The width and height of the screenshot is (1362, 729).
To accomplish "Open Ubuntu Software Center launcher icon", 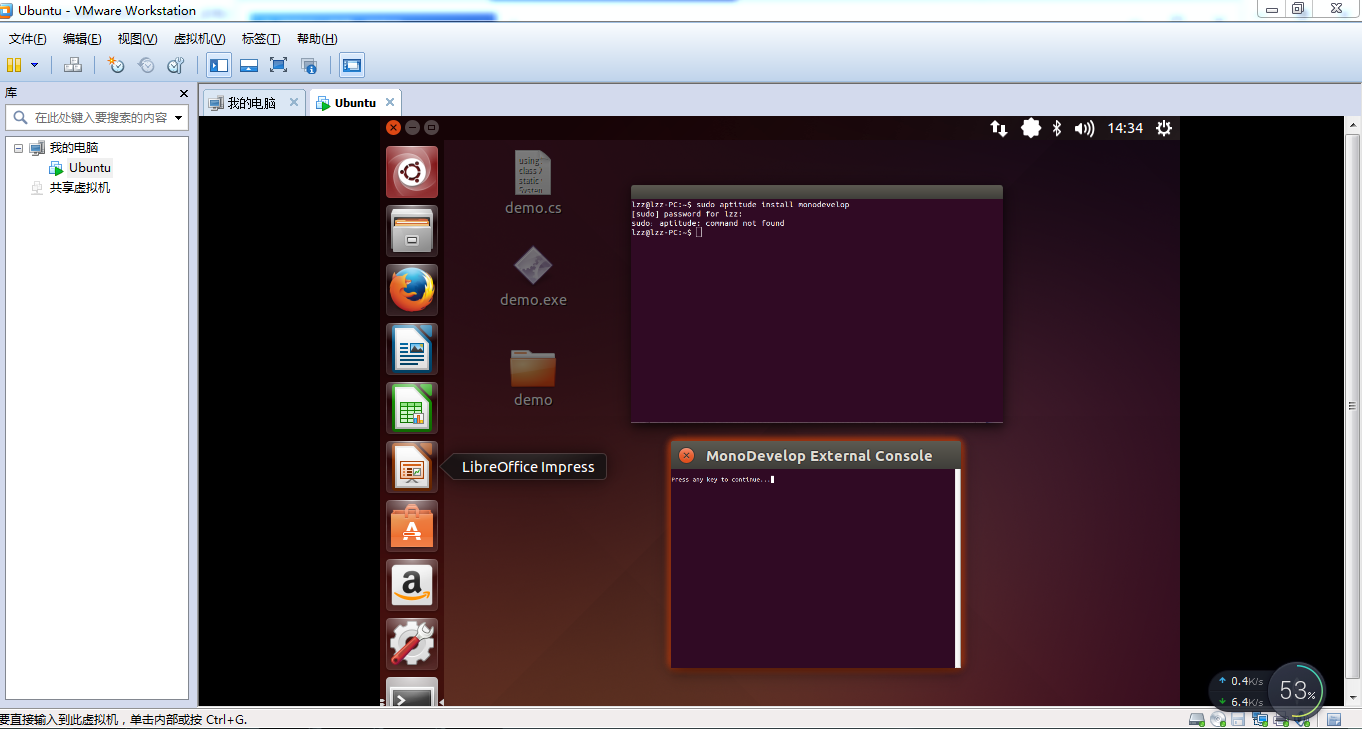I will (412, 526).
